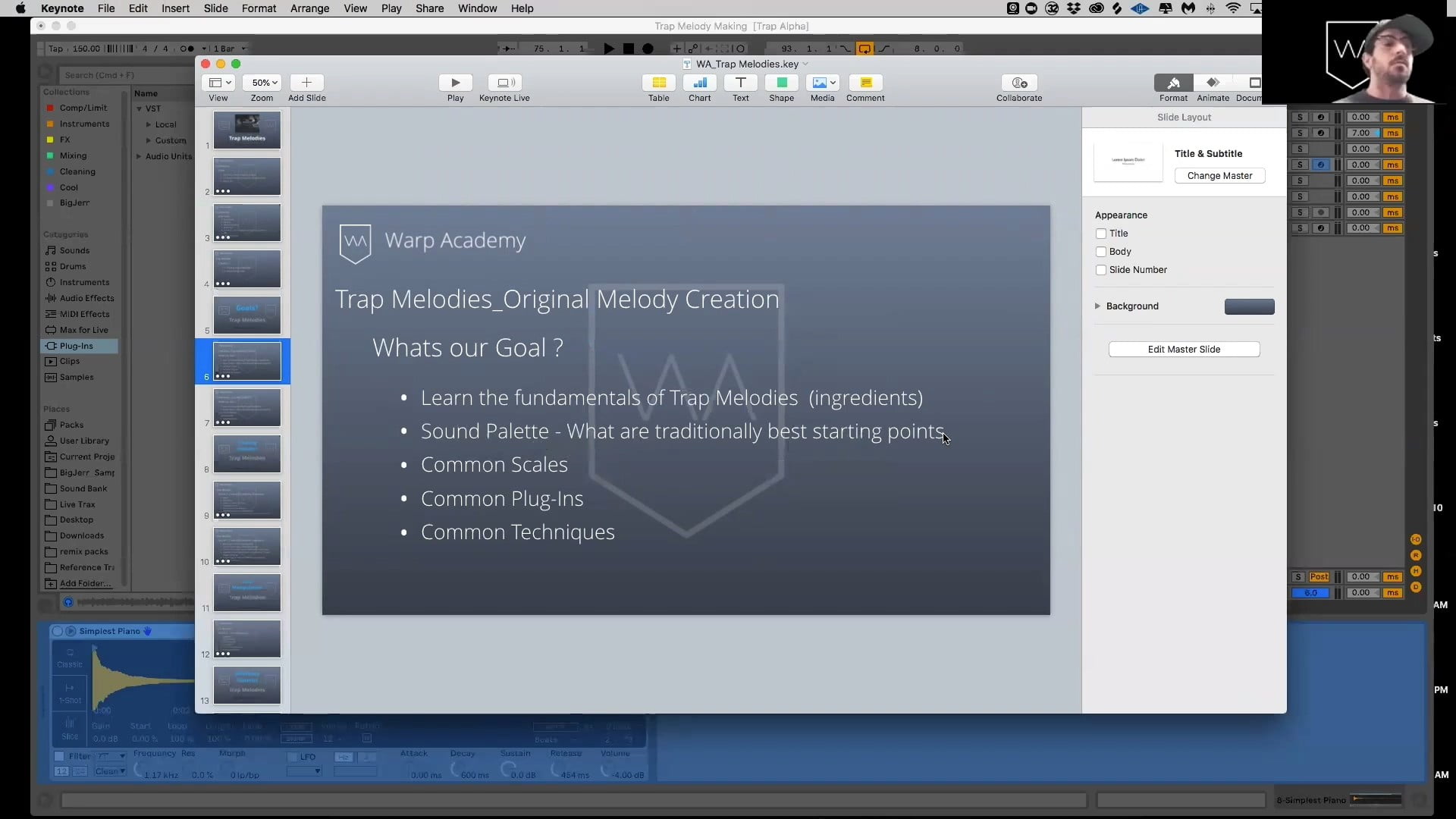The width and height of the screenshot is (1456, 819).
Task: Toggle Post button on Ableton master track
Action: tap(1319, 577)
